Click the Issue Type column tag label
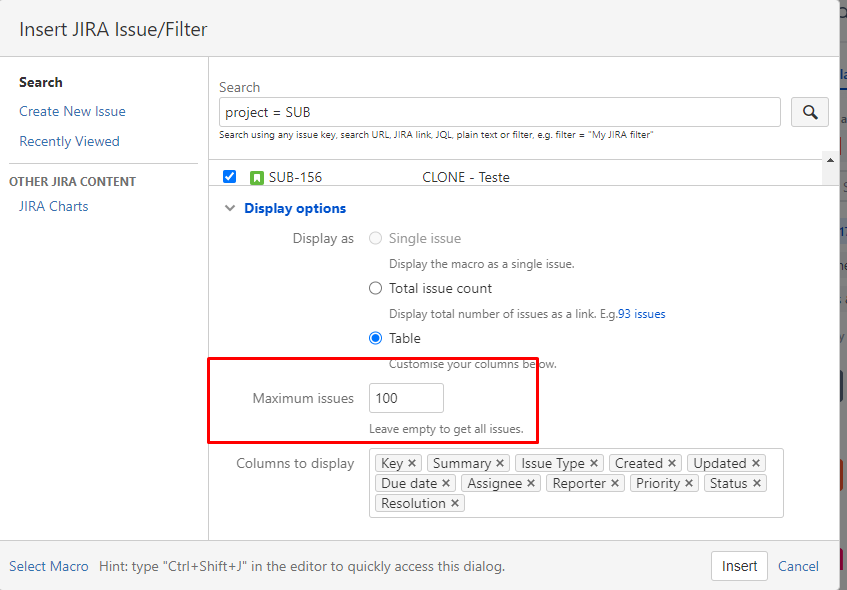 [x=553, y=463]
